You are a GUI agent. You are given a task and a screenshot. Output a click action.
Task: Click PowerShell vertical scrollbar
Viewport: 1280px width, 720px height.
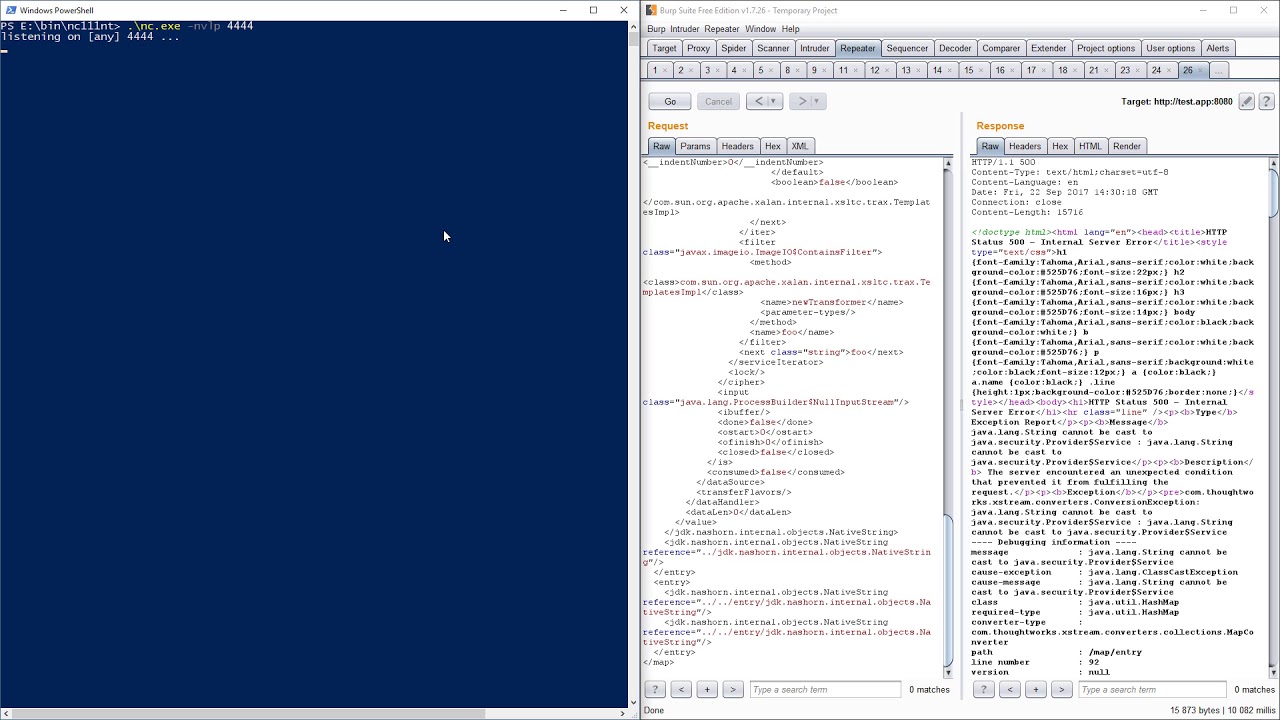coord(633,365)
